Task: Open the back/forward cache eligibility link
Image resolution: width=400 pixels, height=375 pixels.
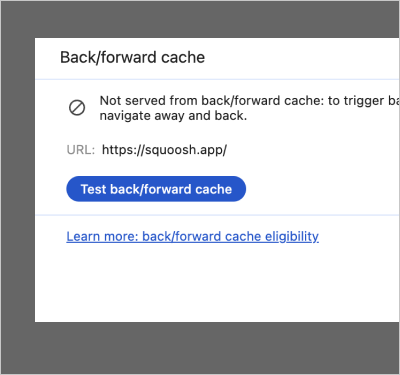Action: pos(192,236)
